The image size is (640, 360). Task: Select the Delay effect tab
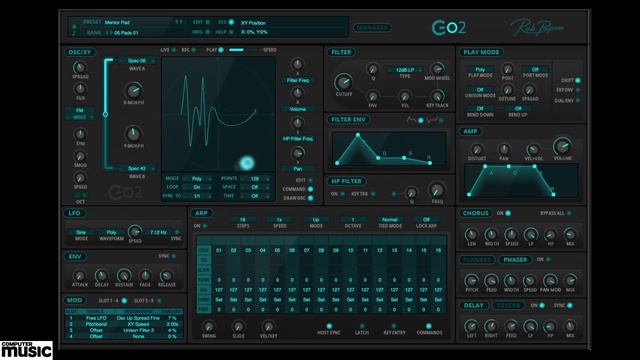click(x=473, y=305)
